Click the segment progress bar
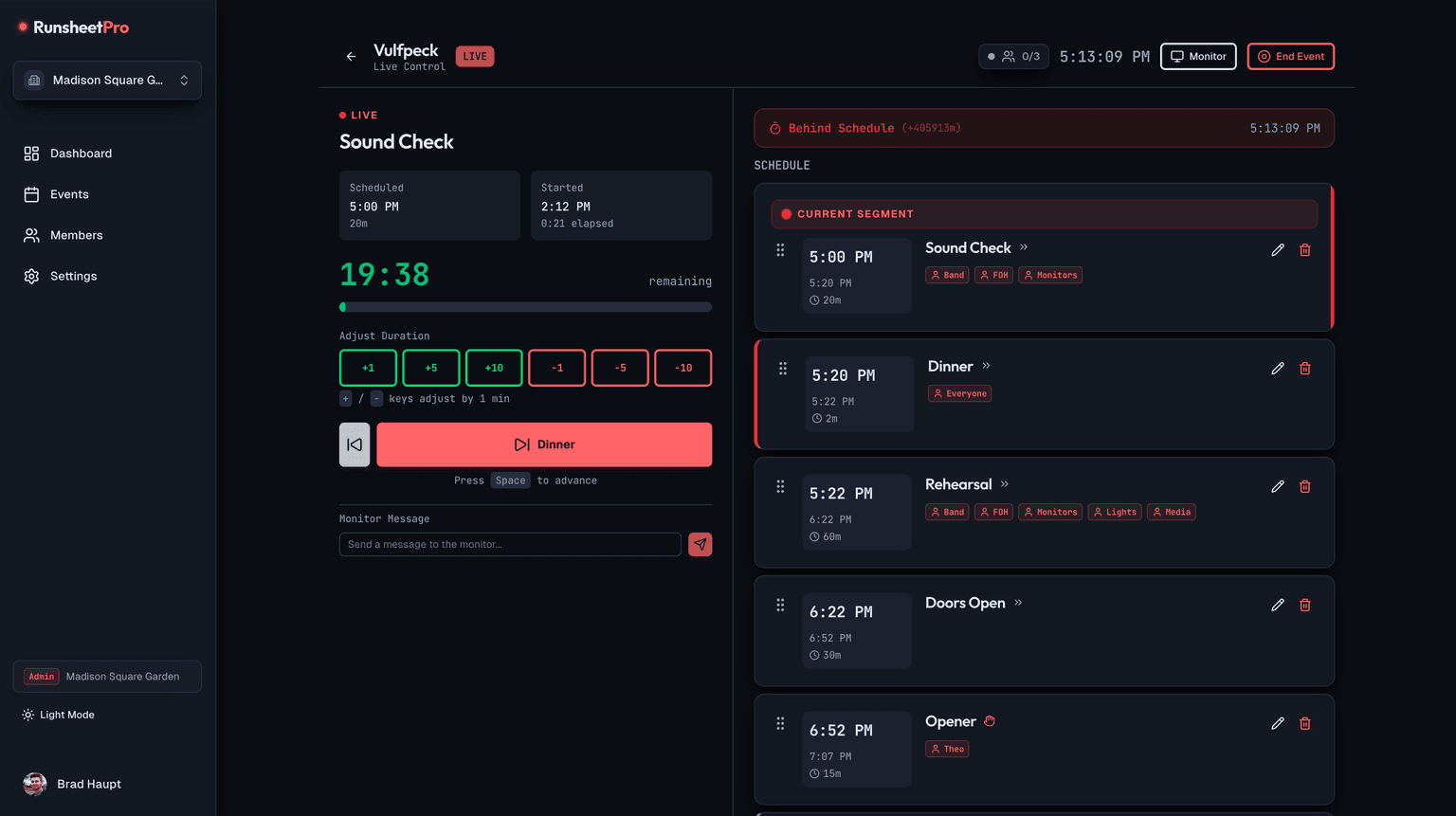 (x=525, y=307)
